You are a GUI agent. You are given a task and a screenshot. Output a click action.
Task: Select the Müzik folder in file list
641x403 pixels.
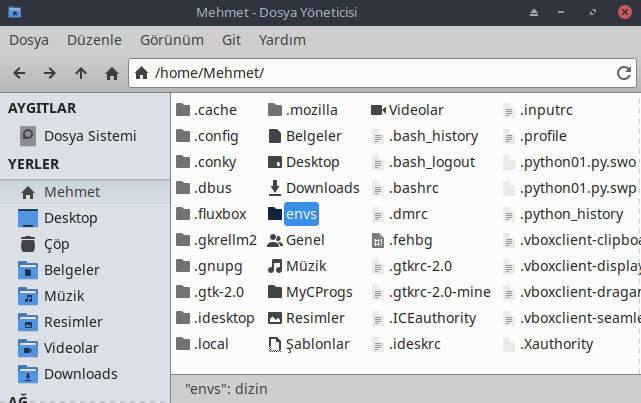[x=297, y=266]
